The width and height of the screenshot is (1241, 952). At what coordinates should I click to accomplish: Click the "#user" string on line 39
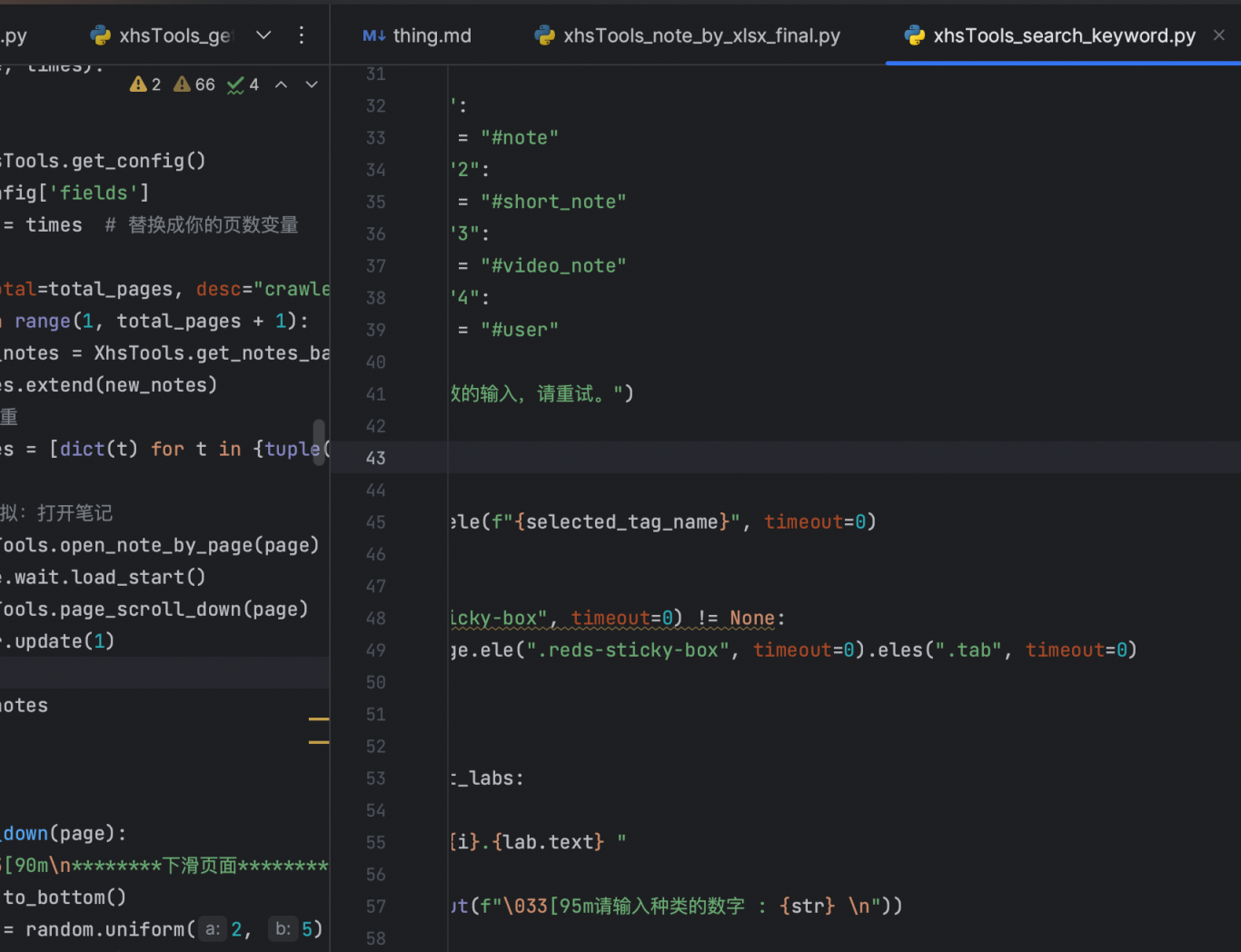click(520, 330)
